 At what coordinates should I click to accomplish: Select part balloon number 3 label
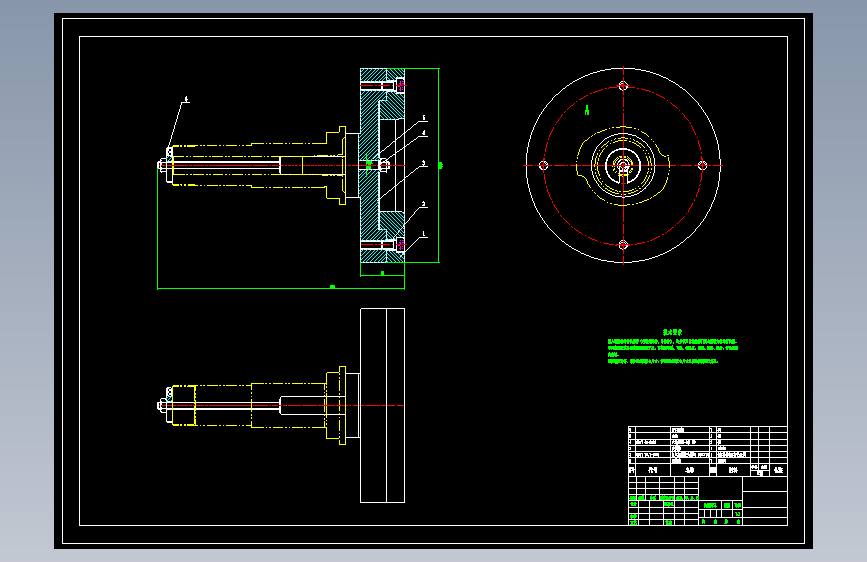click(424, 163)
